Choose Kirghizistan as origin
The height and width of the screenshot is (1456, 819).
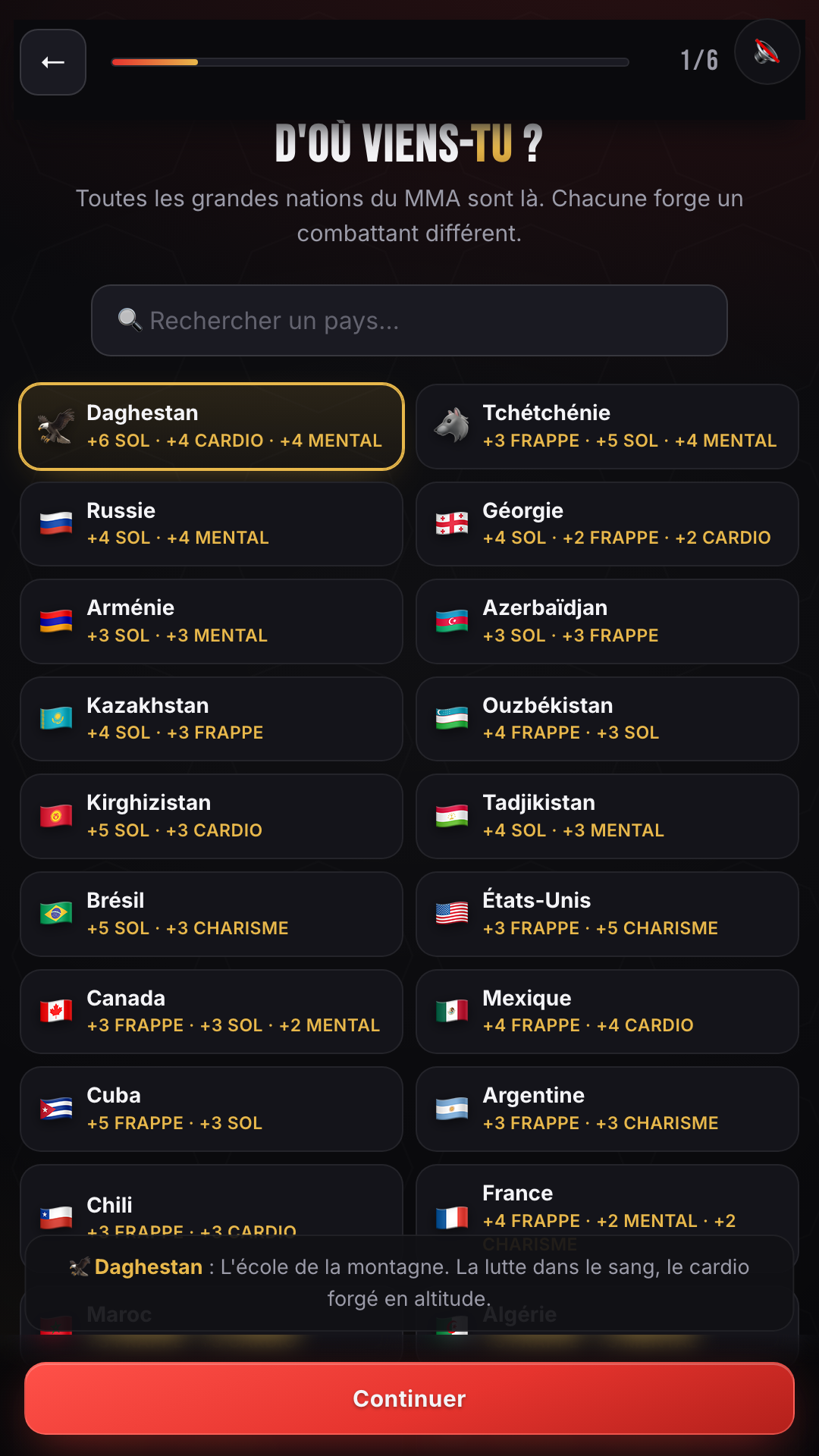(x=212, y=816)
